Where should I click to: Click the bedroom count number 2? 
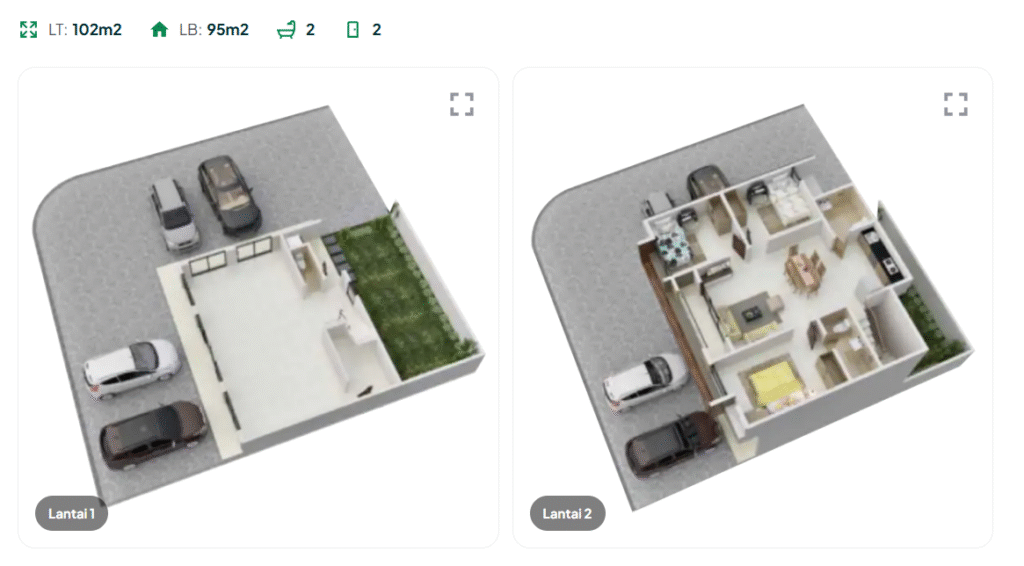[x=377, y=29]
